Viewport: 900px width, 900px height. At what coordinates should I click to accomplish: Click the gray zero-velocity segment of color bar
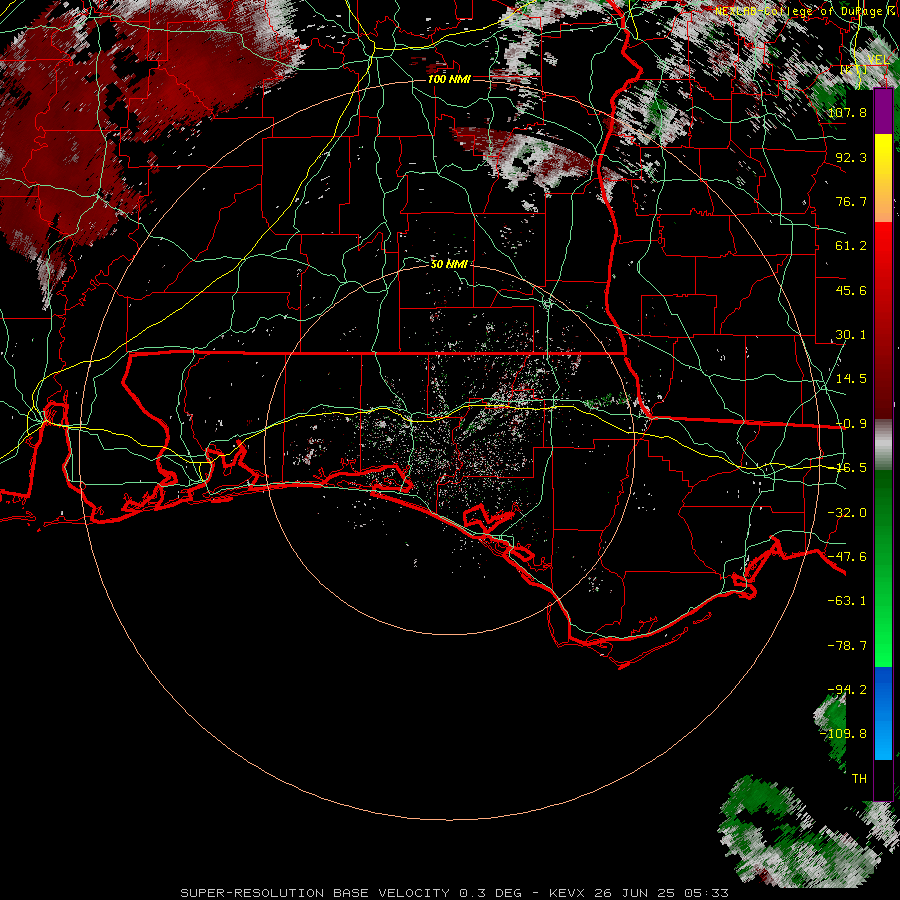(x=883, y=444)
